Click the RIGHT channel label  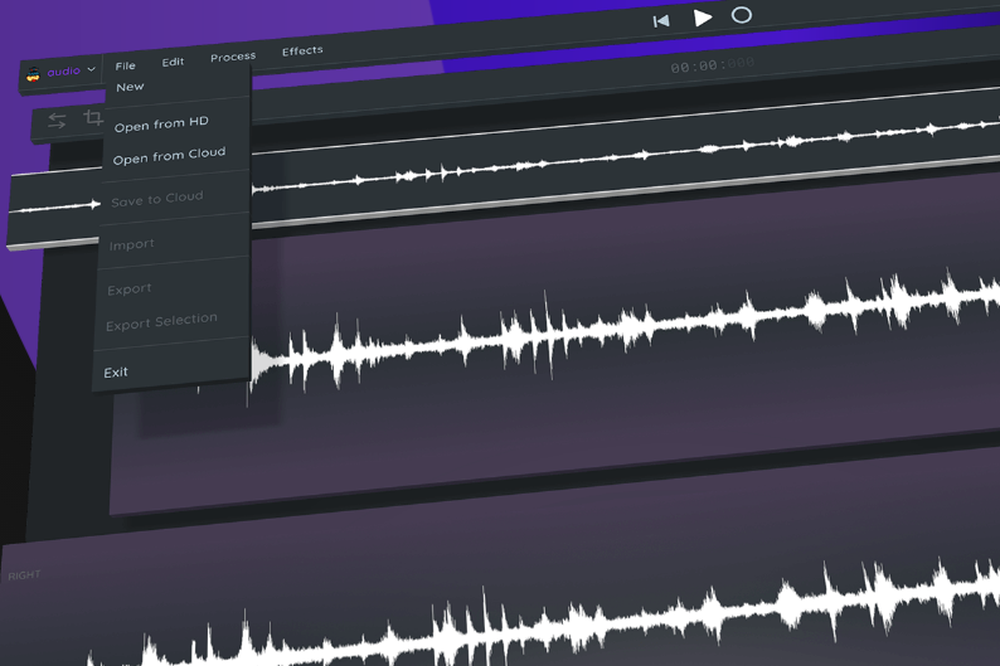[x=24, y=575]
